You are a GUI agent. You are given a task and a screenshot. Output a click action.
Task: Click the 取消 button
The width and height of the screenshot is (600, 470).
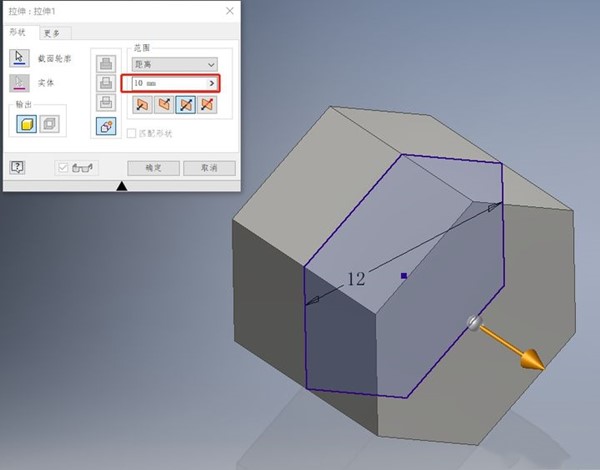[x=209, y=168]
